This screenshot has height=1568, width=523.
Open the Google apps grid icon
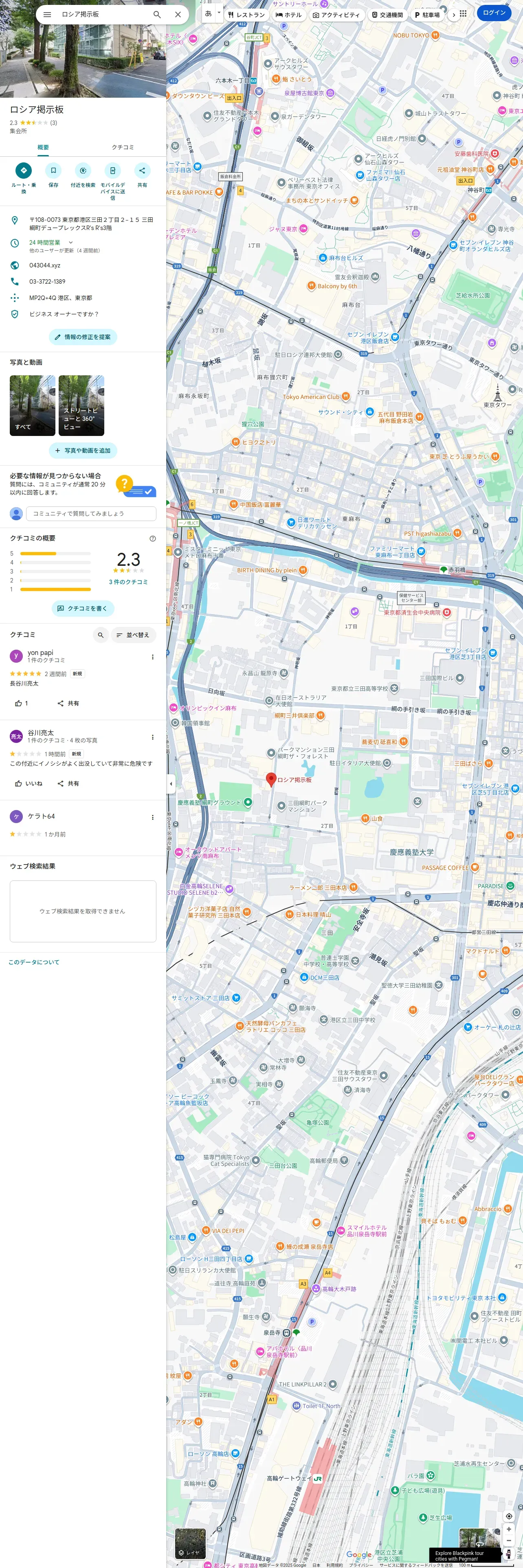463,13
